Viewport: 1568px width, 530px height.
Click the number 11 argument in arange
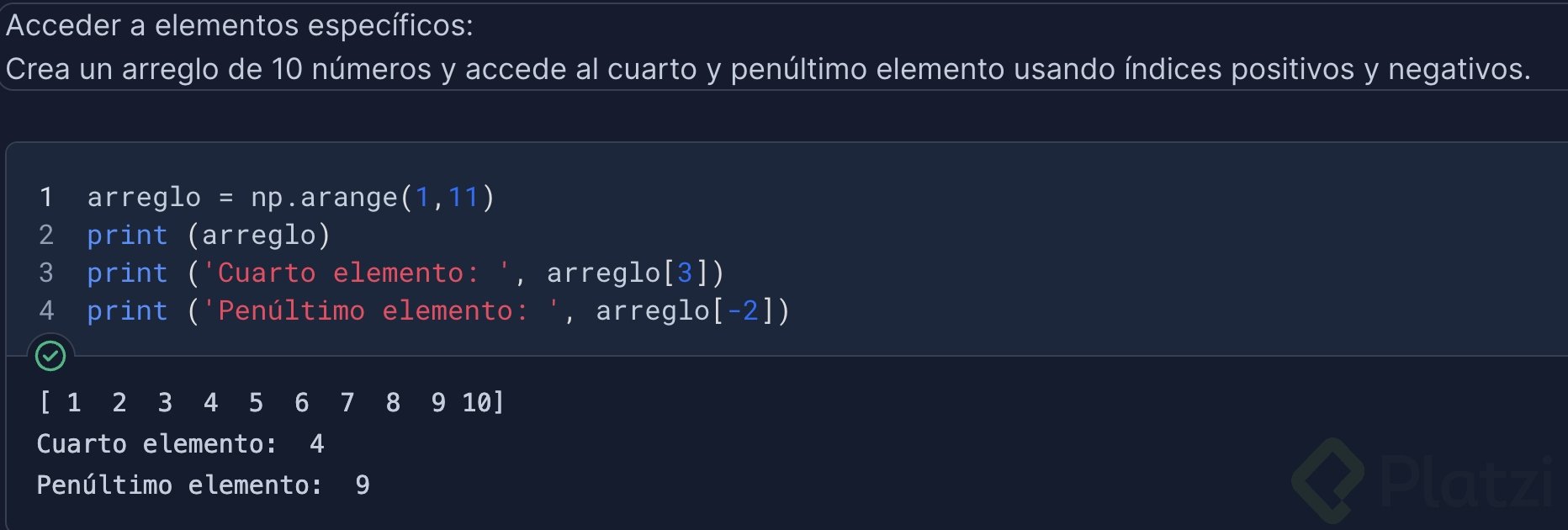(x=463, y=198)
